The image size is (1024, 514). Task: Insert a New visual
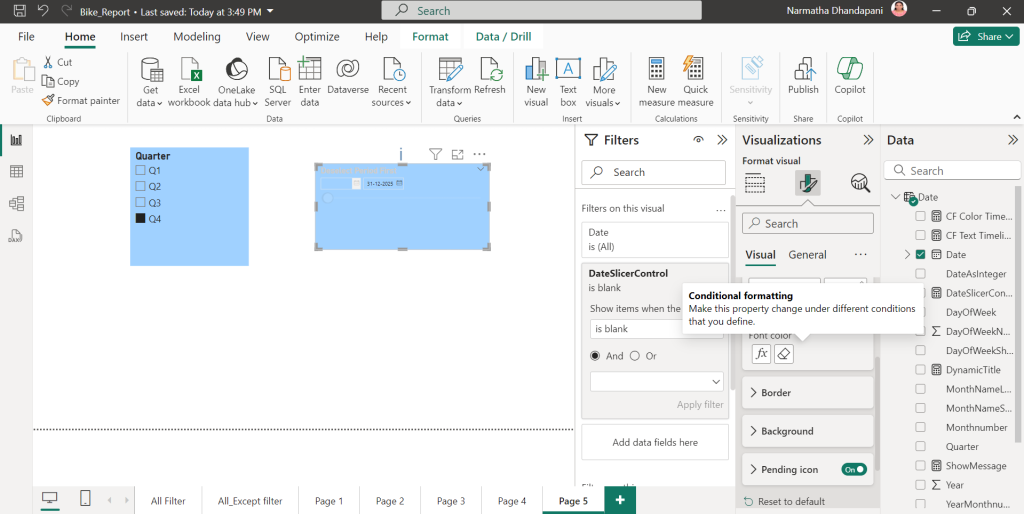coord(536,82)
